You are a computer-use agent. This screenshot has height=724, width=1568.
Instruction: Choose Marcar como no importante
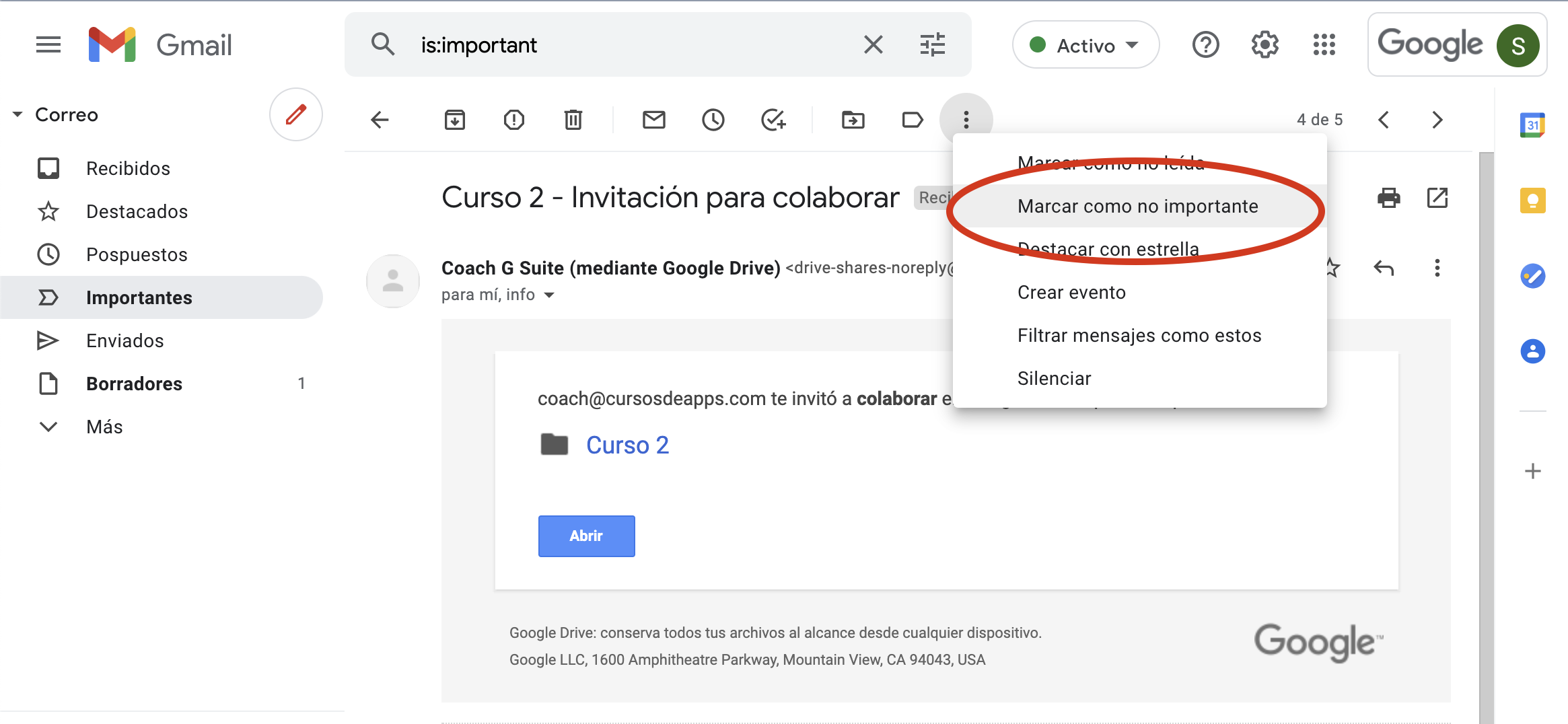click(1139, 206)
